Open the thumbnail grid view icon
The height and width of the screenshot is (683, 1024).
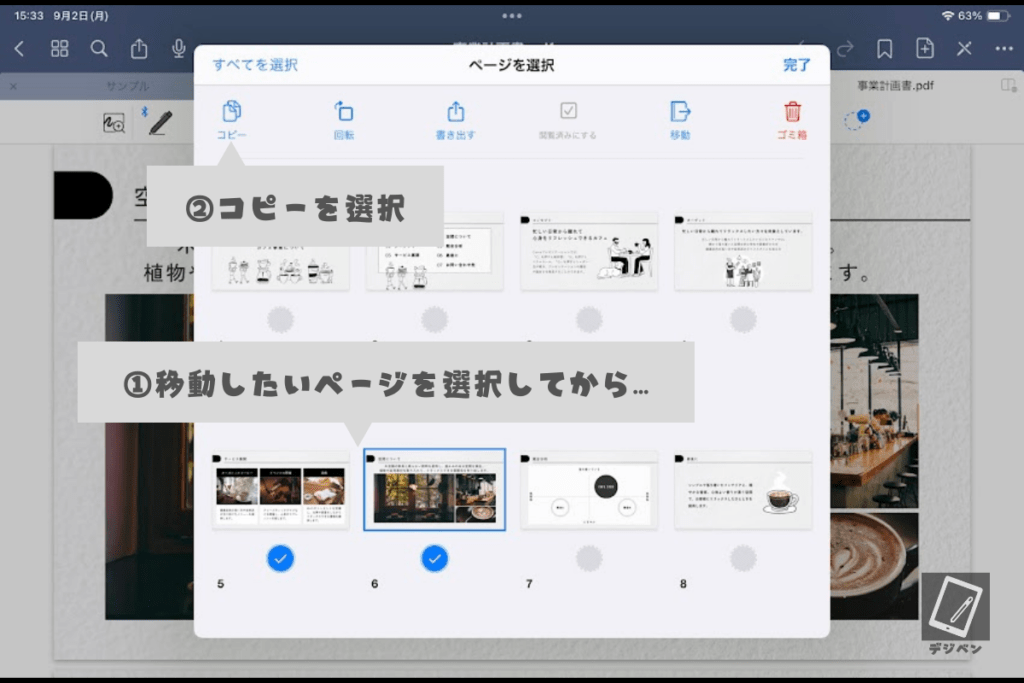click(59, 48)
